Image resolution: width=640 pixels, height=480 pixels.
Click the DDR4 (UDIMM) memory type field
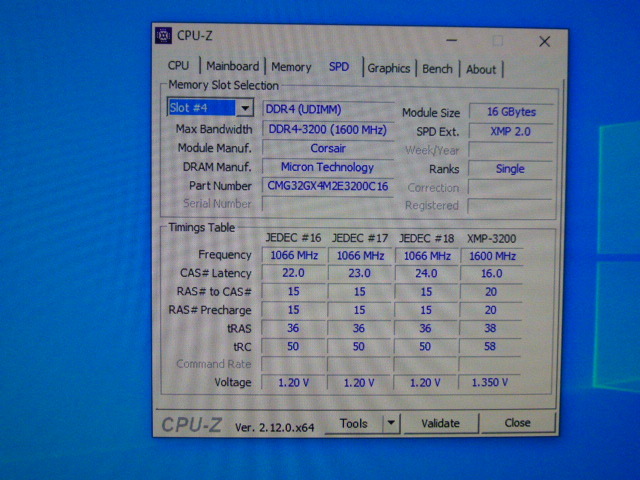pyautogui.click(x=328, y=109)
